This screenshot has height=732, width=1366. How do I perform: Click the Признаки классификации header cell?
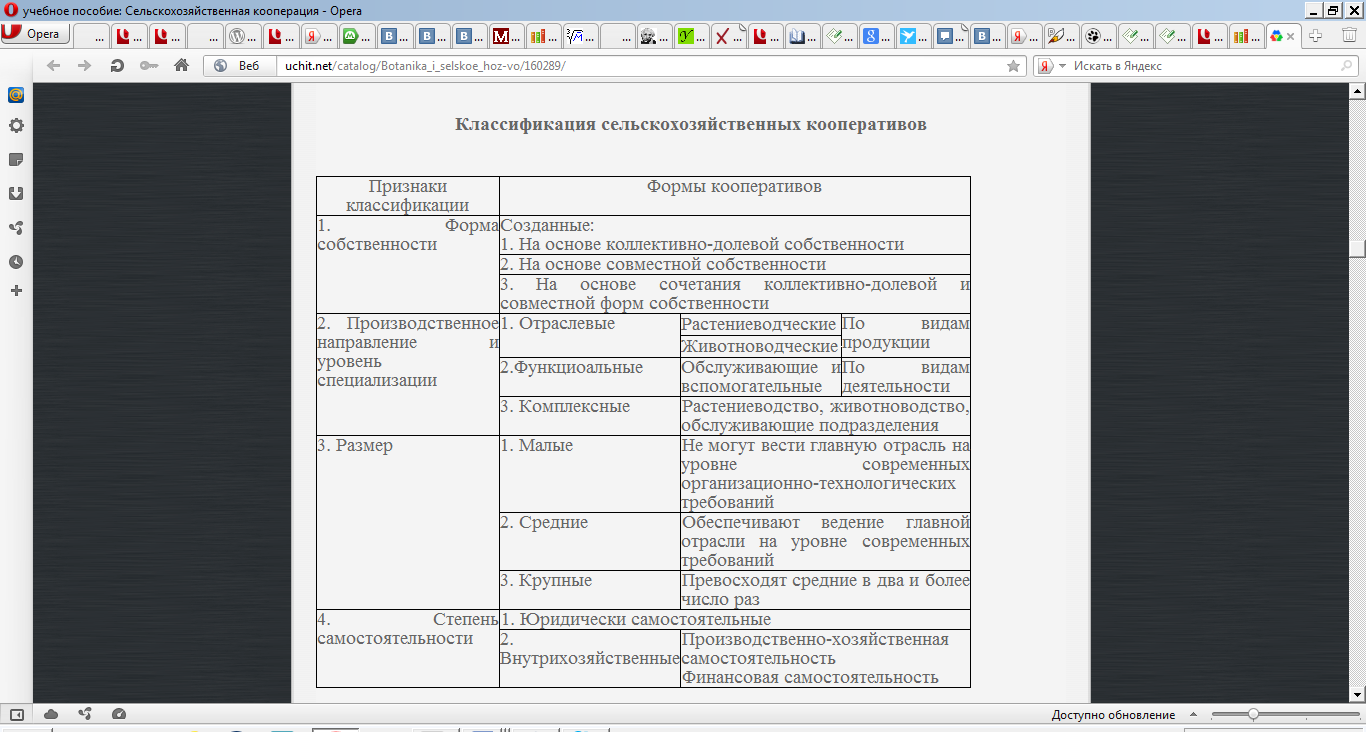pos(407,196)
